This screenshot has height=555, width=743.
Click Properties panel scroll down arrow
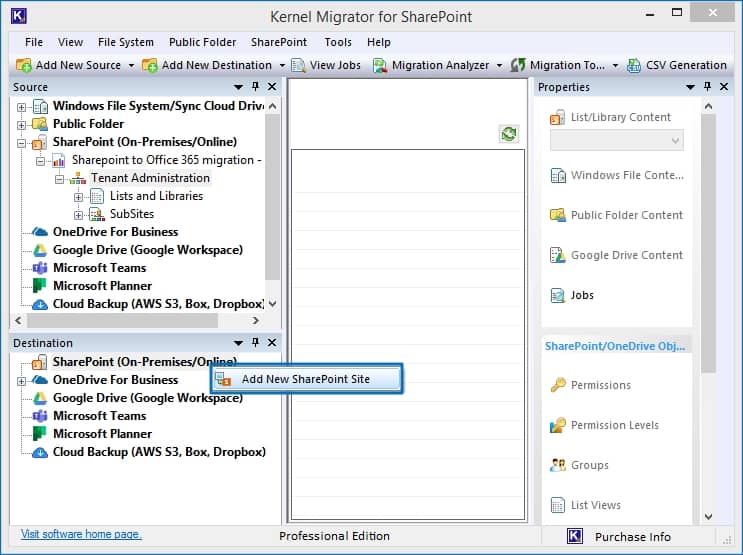708,517
